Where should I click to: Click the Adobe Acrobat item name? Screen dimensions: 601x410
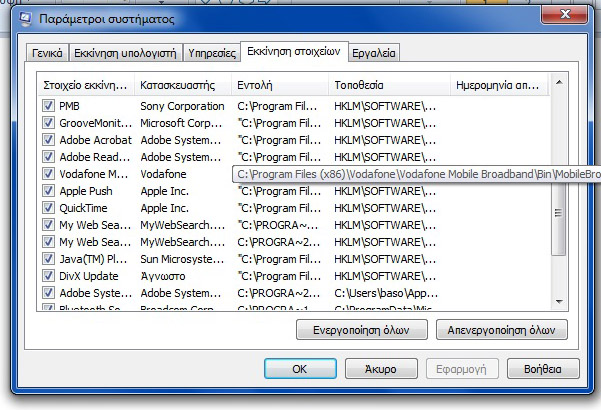(x=95, y=140)
